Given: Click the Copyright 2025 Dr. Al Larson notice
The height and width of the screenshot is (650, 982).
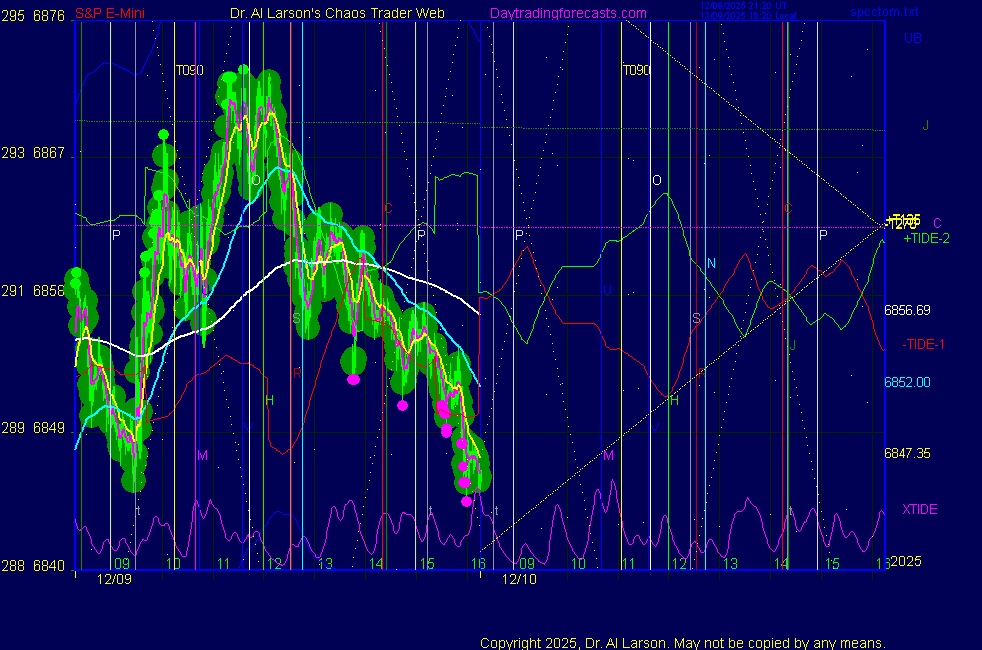Looking at the screenshot, I should (x=682, y=643).
